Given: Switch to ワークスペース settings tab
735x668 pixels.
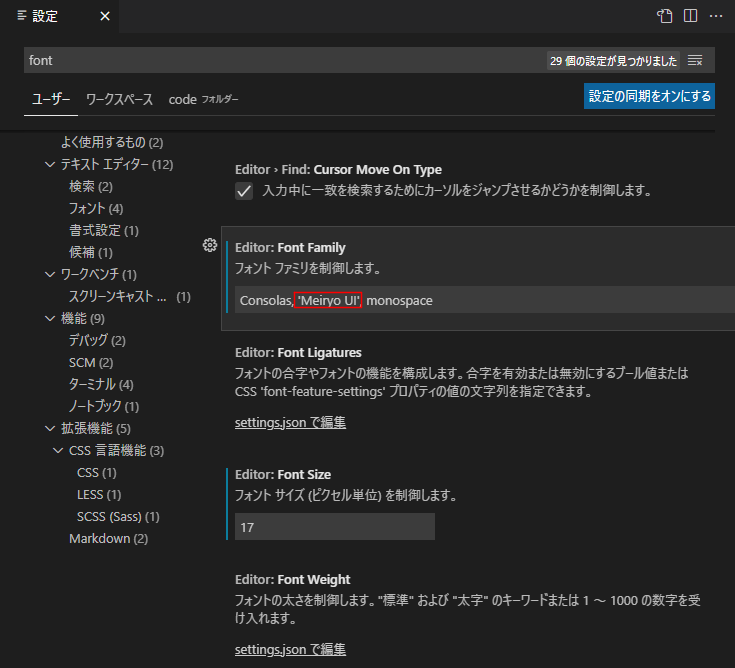Looking at the screenshot, I should (x=120, y=99).
